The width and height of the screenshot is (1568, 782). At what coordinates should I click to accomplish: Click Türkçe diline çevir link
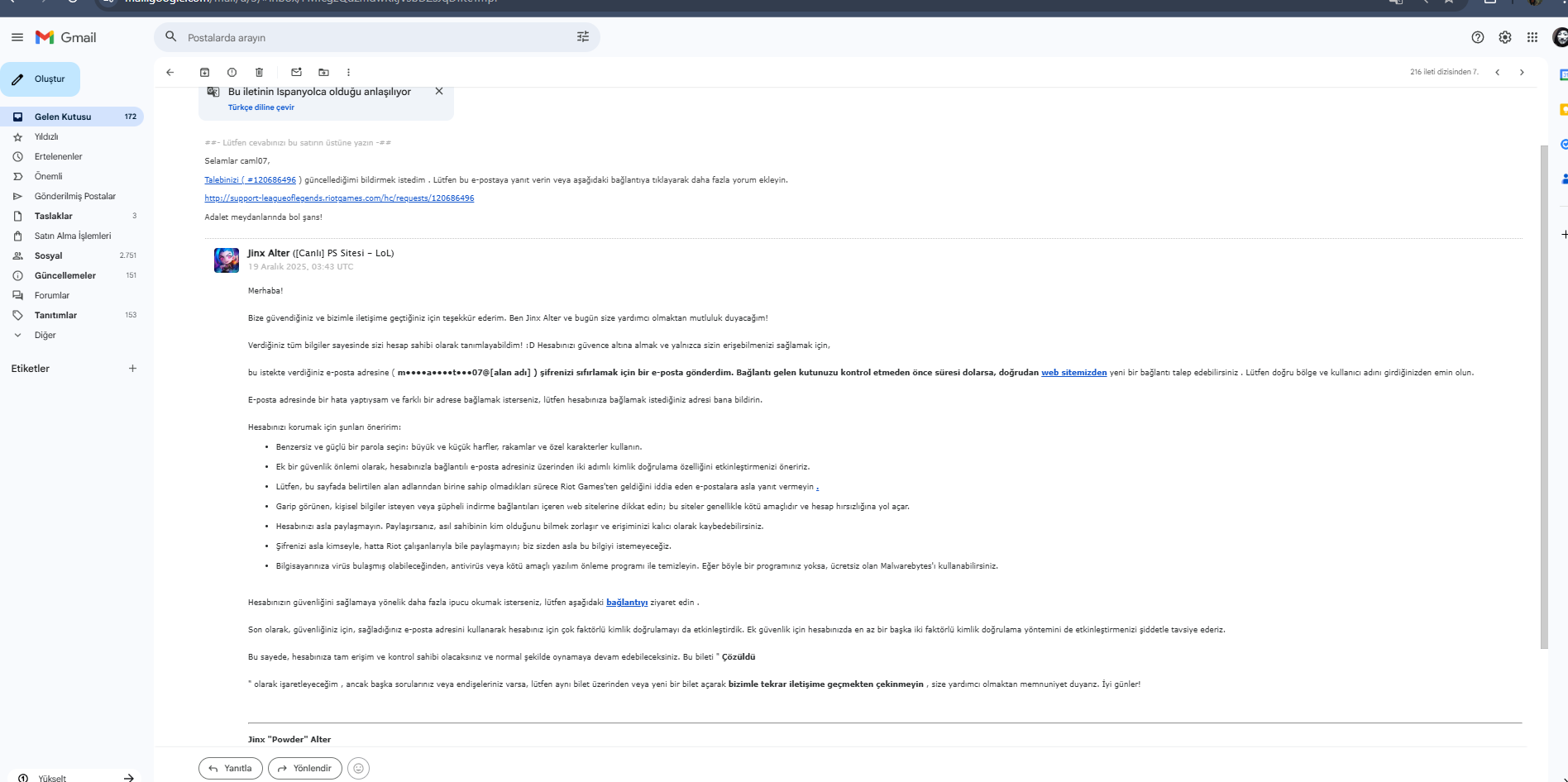click(261, 107)
